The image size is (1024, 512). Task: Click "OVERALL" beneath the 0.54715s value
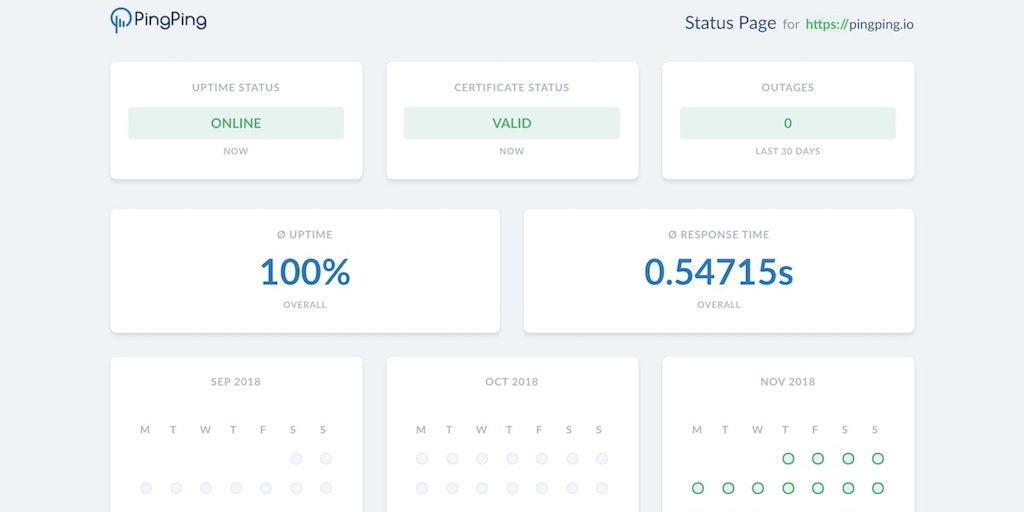pos(718,304)
